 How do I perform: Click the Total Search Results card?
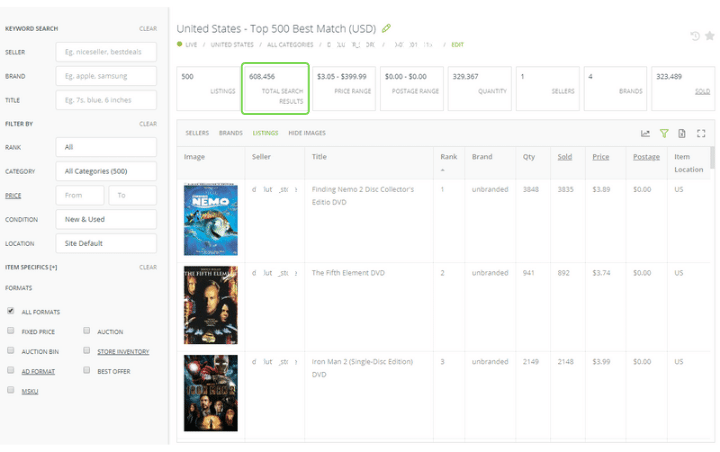click(275, 88)
